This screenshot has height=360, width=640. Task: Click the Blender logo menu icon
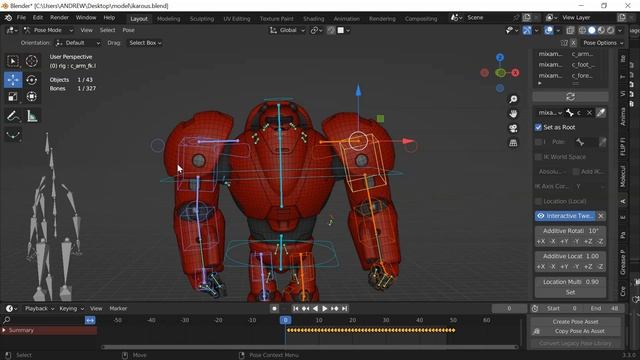[8, 18]
